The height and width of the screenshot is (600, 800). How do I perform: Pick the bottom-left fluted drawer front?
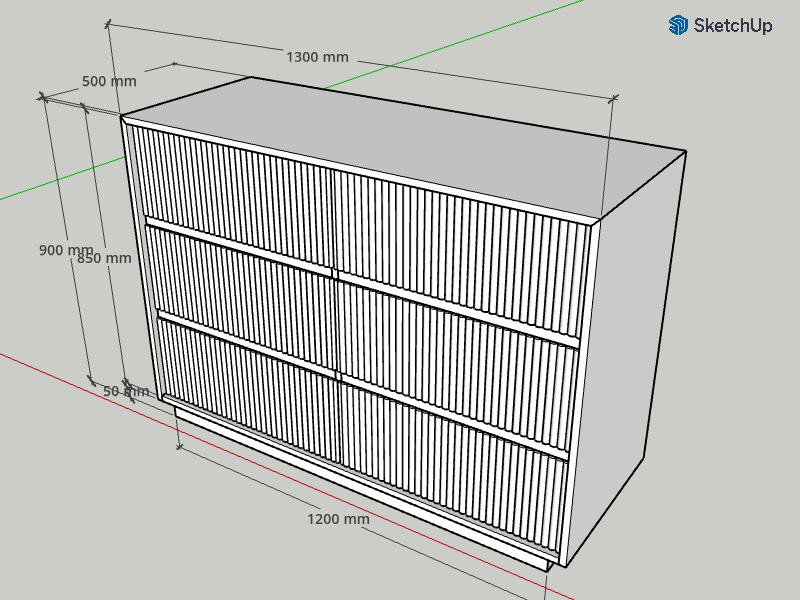coord(250,385)
